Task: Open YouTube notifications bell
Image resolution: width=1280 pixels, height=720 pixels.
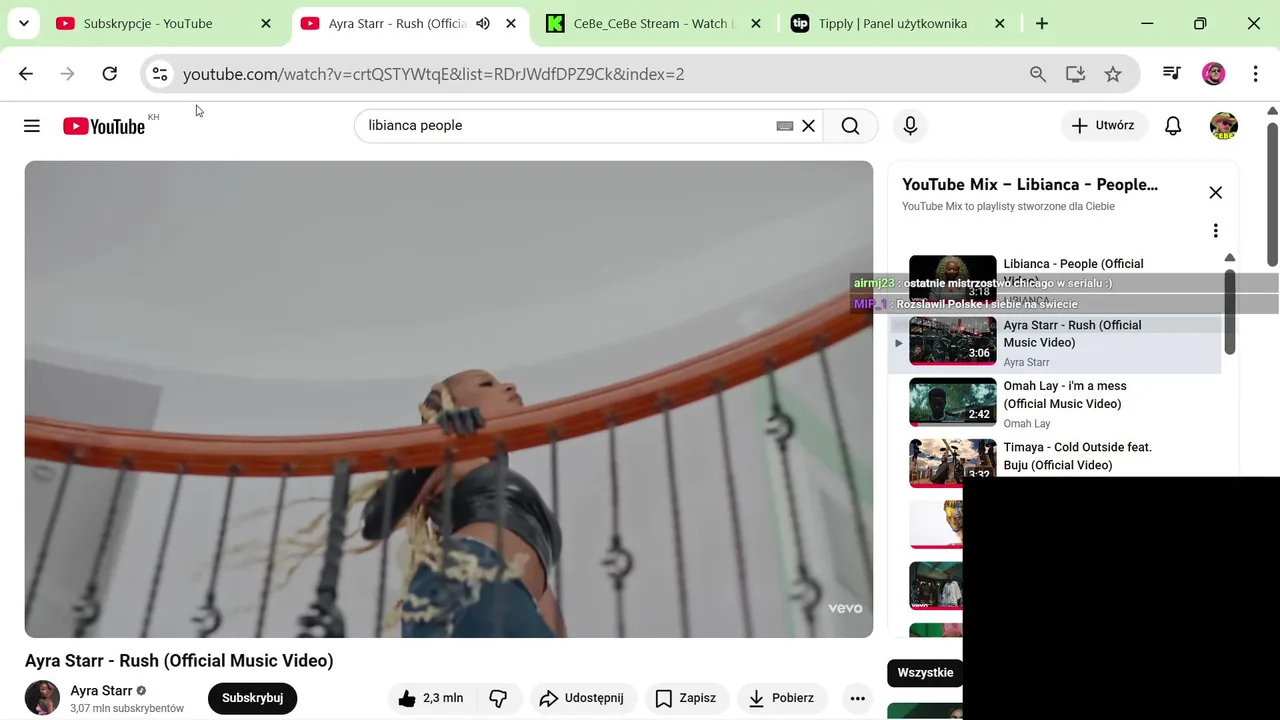Action: pyautogui.click(x=1173, y=126)
